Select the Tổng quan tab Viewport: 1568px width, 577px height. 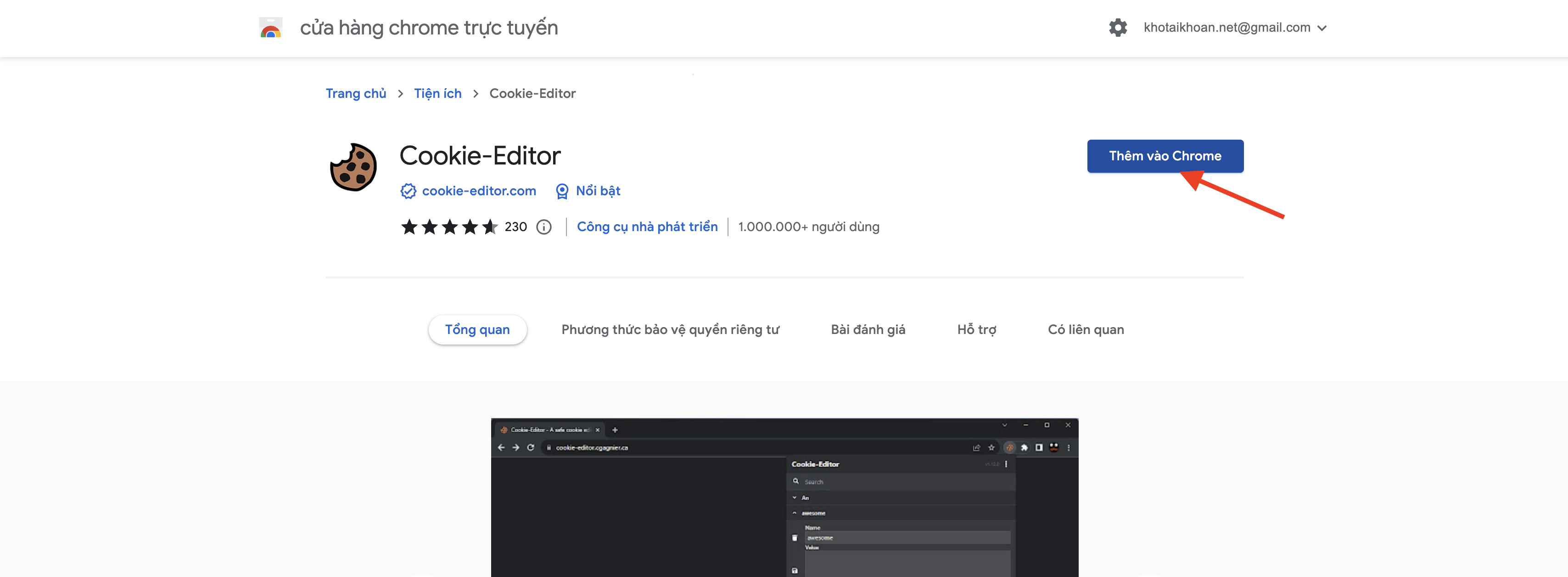[477, 330]
